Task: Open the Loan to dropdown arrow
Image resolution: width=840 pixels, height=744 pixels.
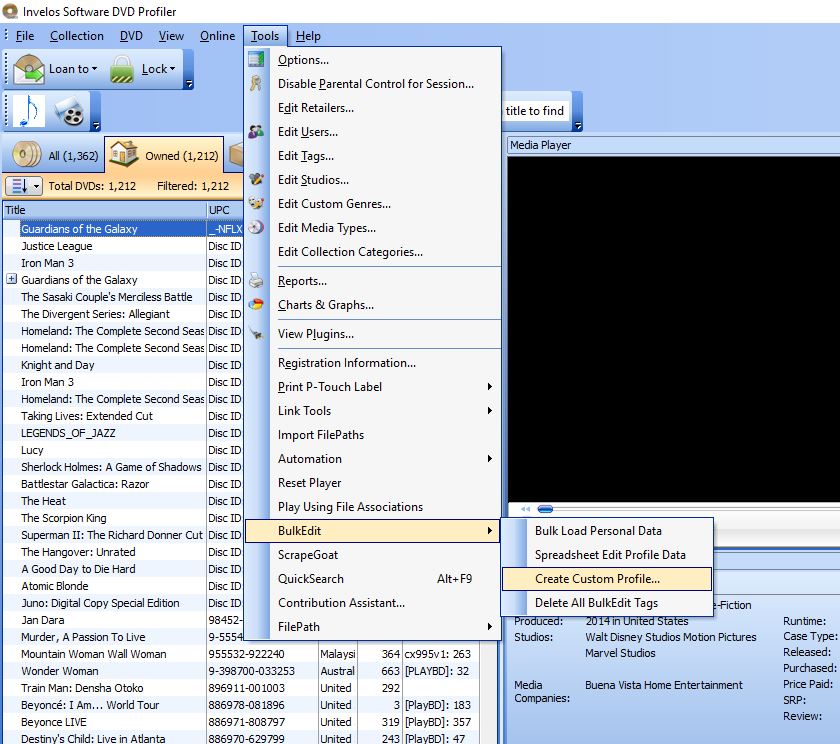Action: pos(94,69)
